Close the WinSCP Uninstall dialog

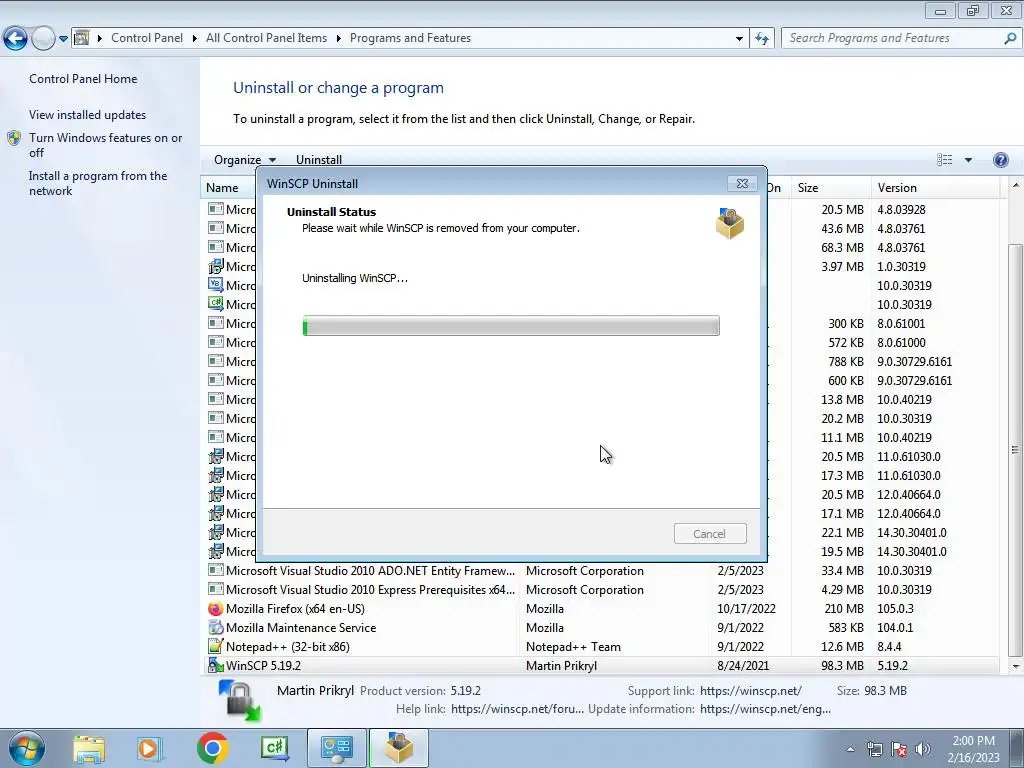pos(742,184)
